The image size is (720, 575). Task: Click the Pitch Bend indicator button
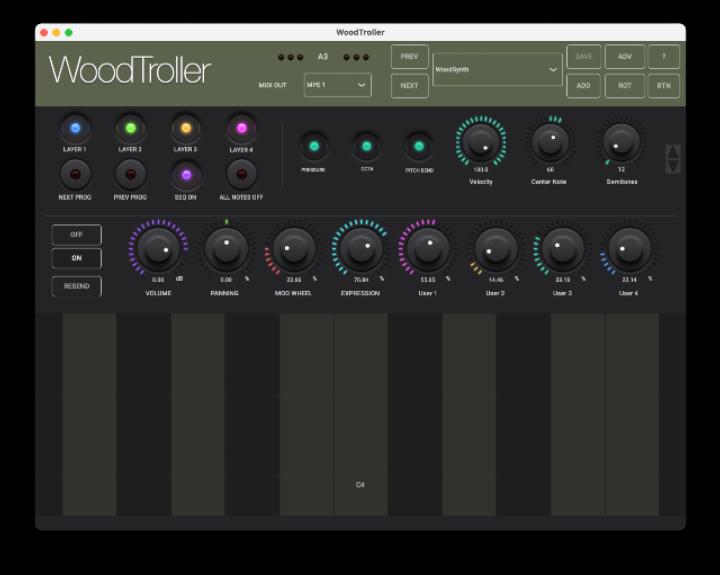(419, 146)
